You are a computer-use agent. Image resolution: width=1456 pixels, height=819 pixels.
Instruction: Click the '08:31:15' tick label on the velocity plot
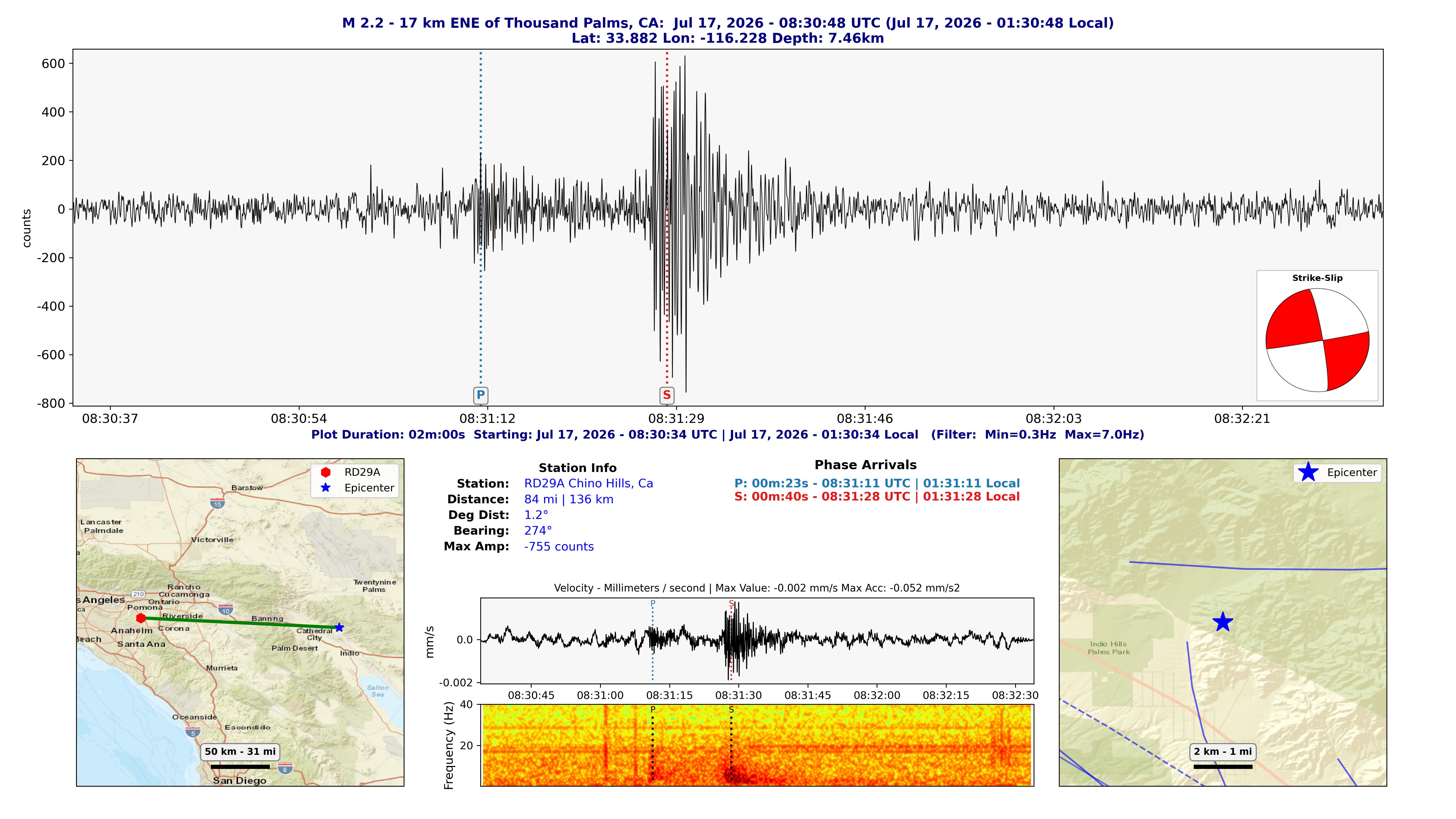pyautogui.click(x=670, y=696)
